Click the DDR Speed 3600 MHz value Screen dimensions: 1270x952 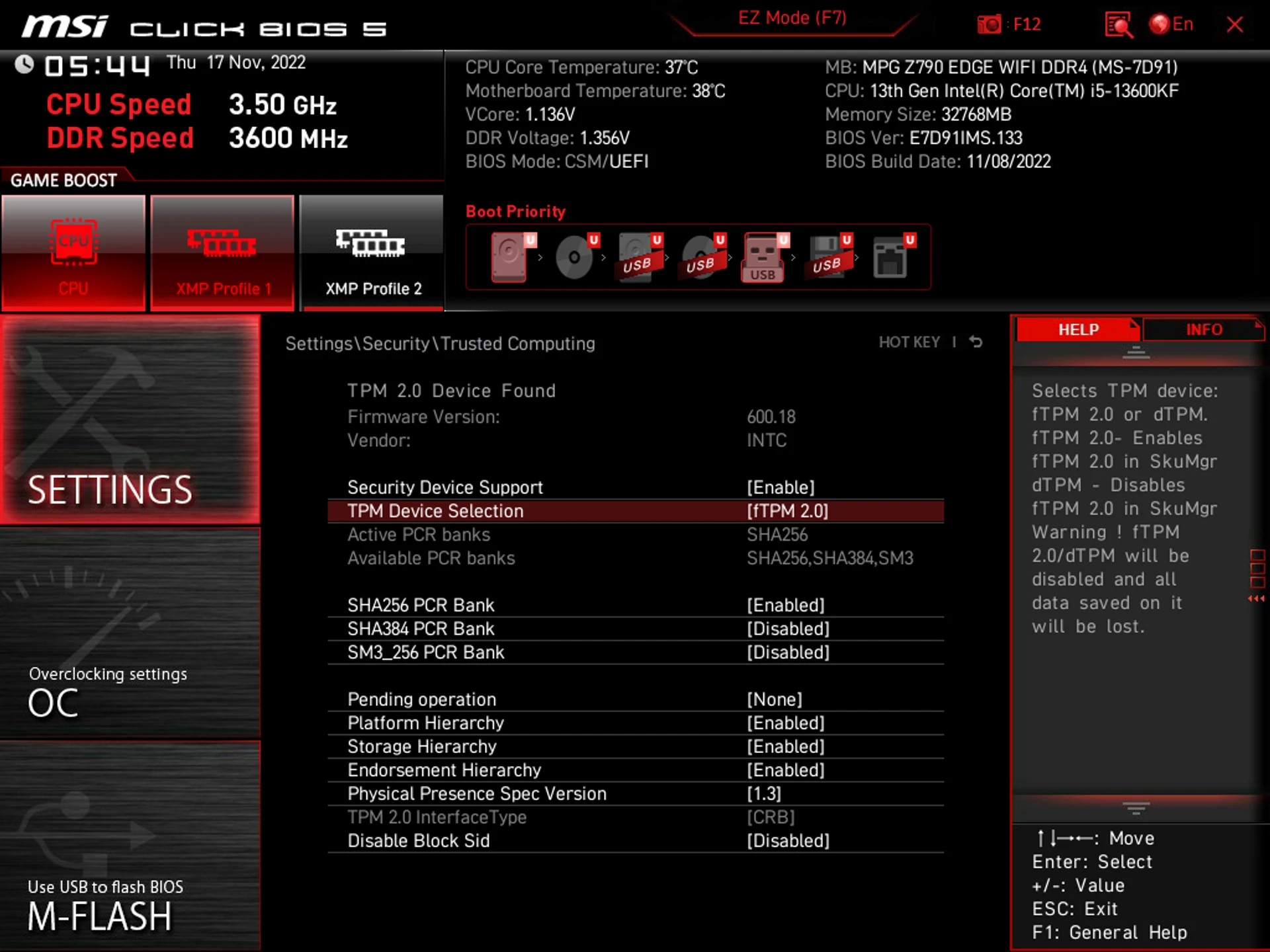click(288, 138)
